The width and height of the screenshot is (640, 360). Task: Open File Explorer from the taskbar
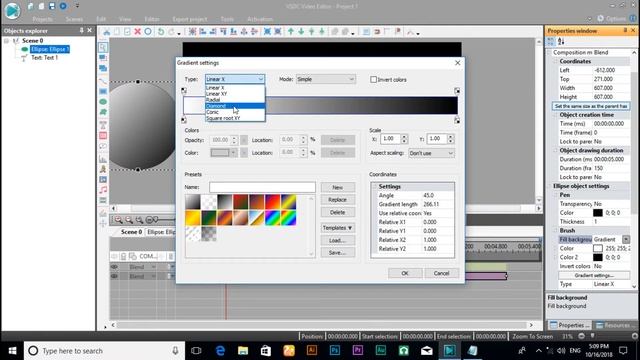click(x=243, y=351)
